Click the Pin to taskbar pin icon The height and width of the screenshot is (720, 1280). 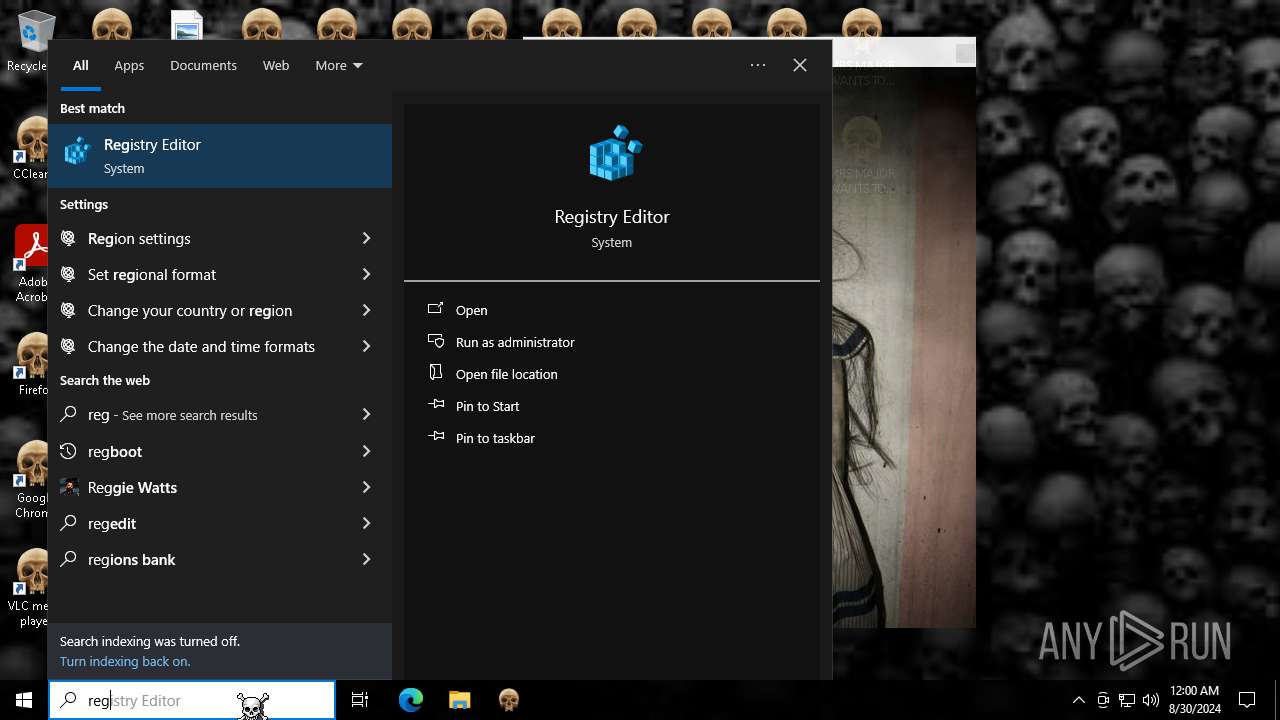click(436, 437)
